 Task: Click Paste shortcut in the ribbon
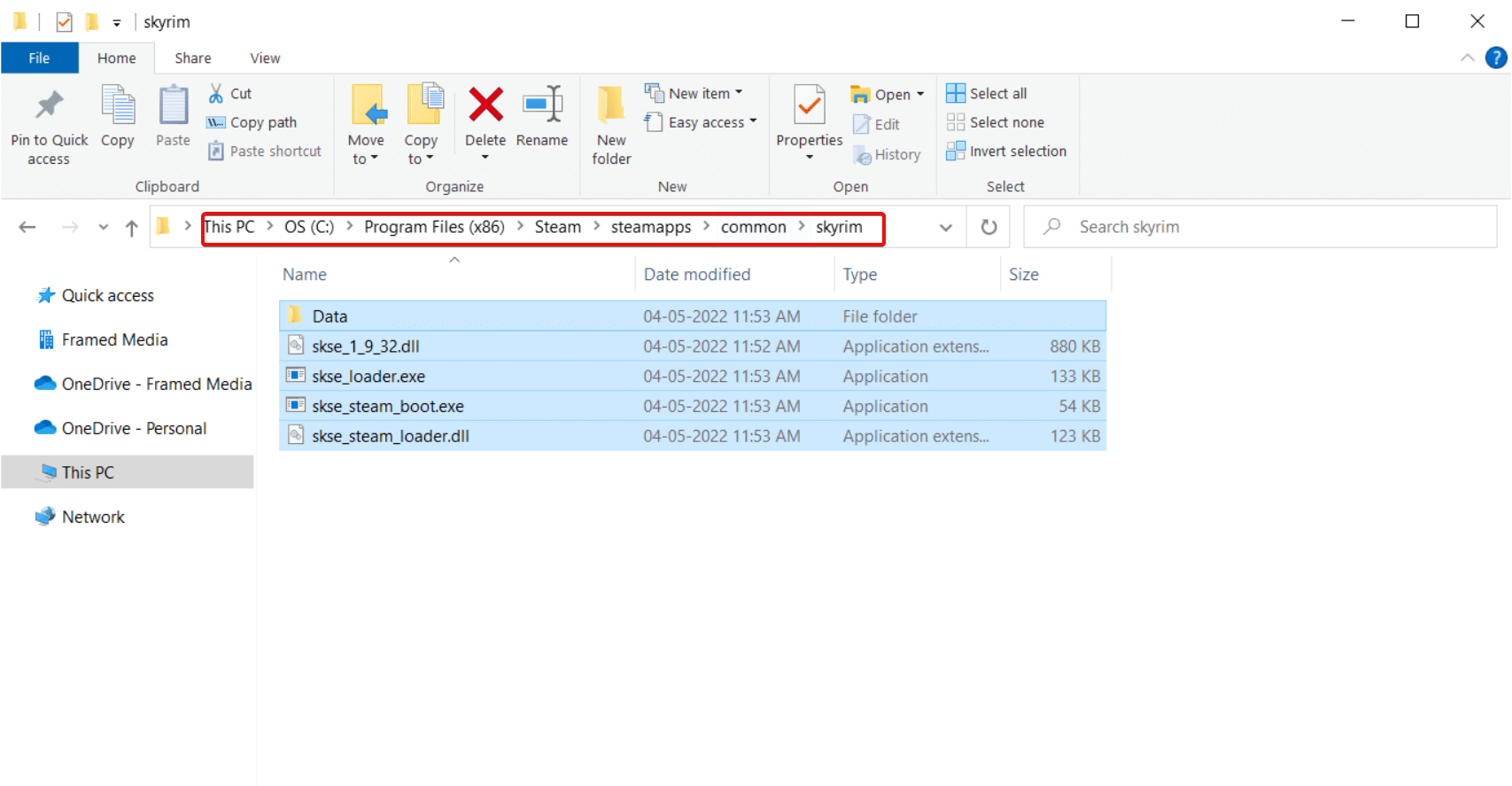(264, 151)
